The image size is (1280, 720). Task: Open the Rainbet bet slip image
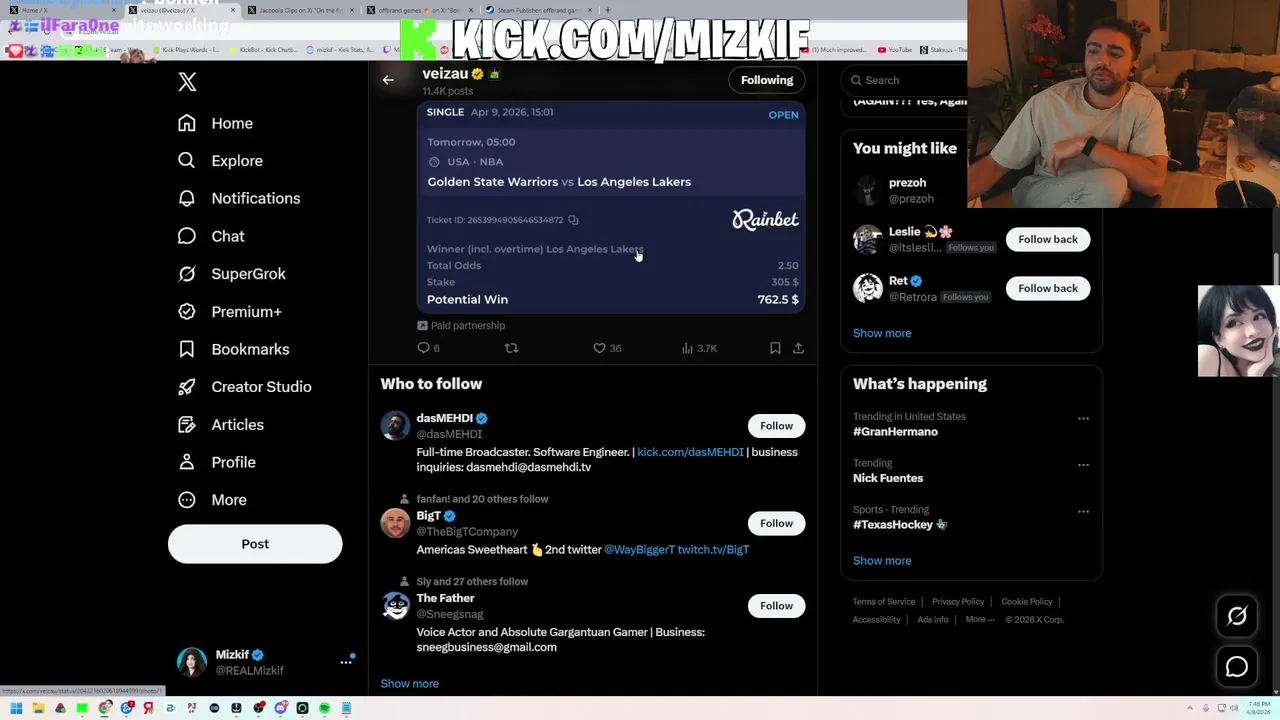(611, 206)
